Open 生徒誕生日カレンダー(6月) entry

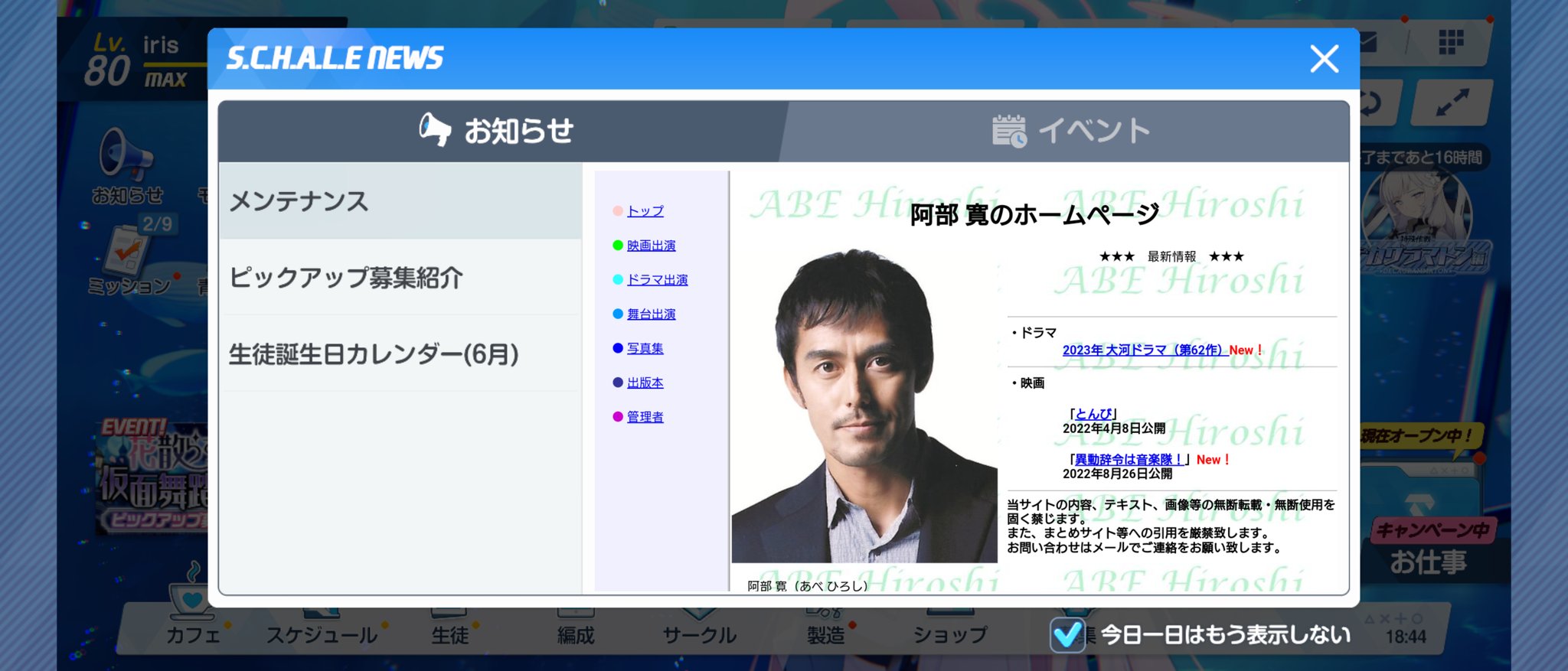[400, 353]
